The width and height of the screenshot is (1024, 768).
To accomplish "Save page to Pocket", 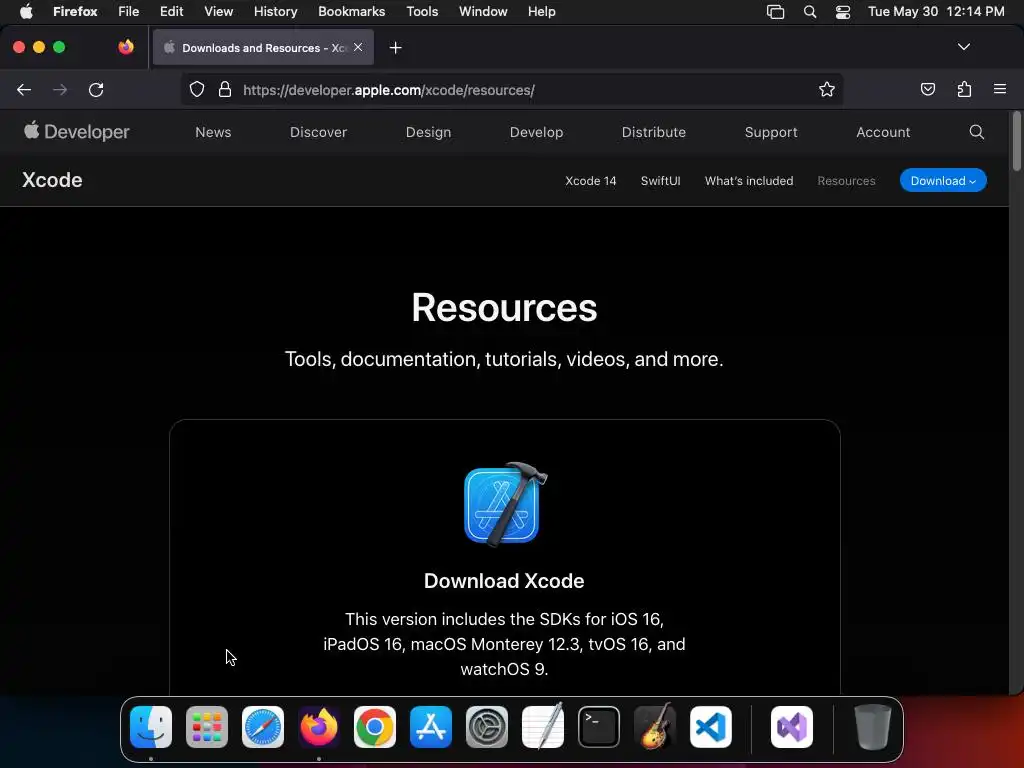I will [x=928, y=89].
